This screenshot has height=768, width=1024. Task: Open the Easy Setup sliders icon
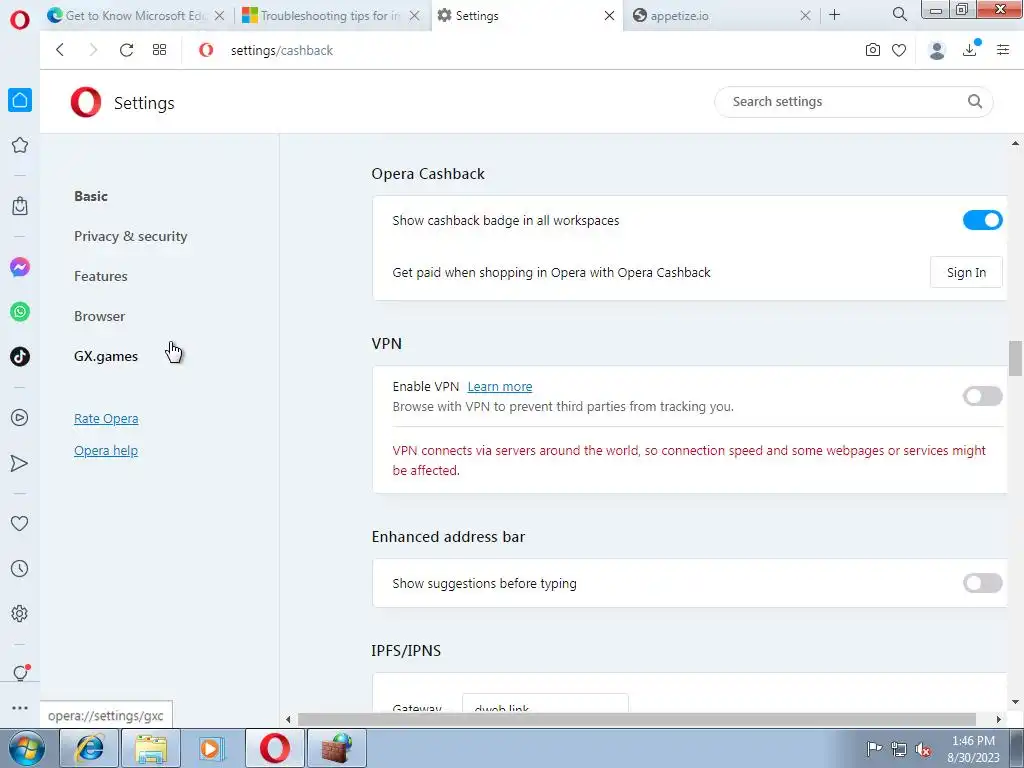tap(1003, 50)
